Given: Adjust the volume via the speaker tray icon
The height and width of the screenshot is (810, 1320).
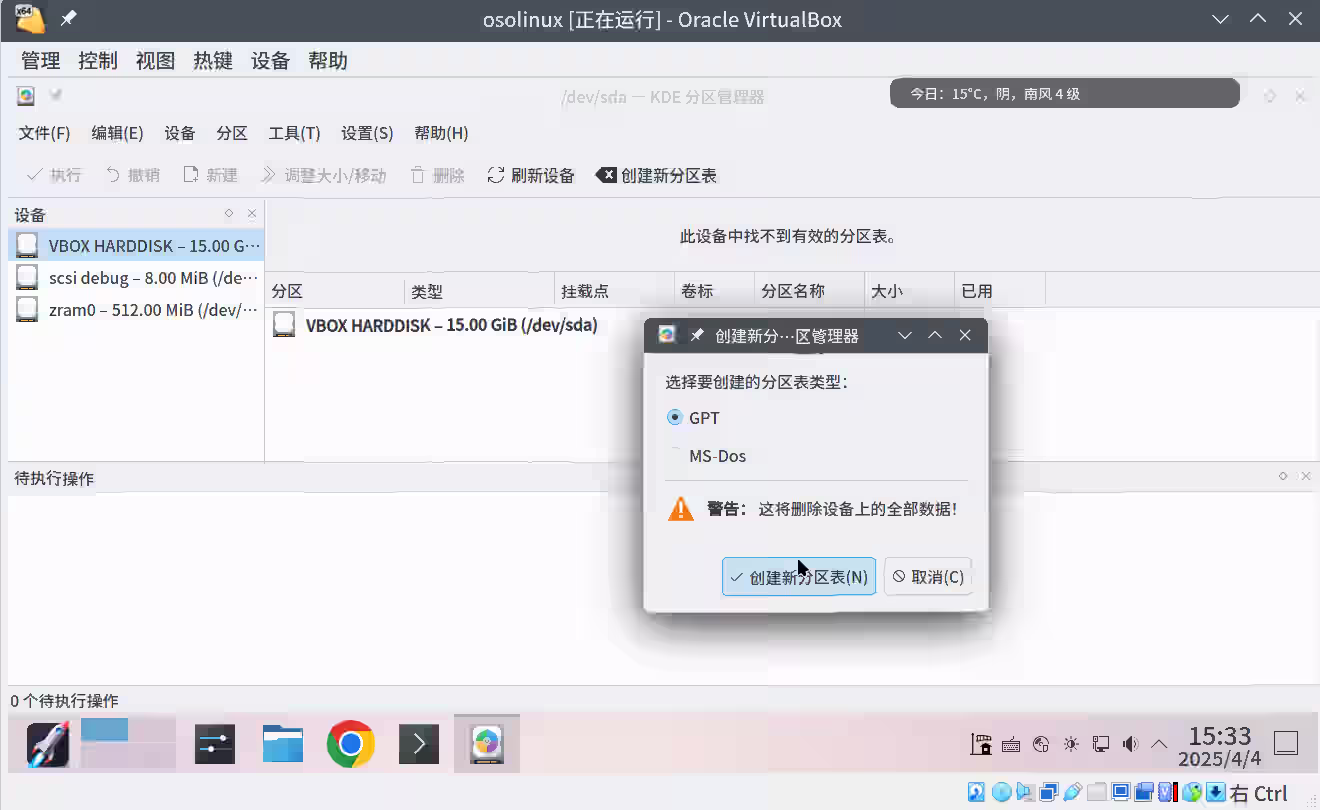Looking at the screenshot, I should 1131,744.
